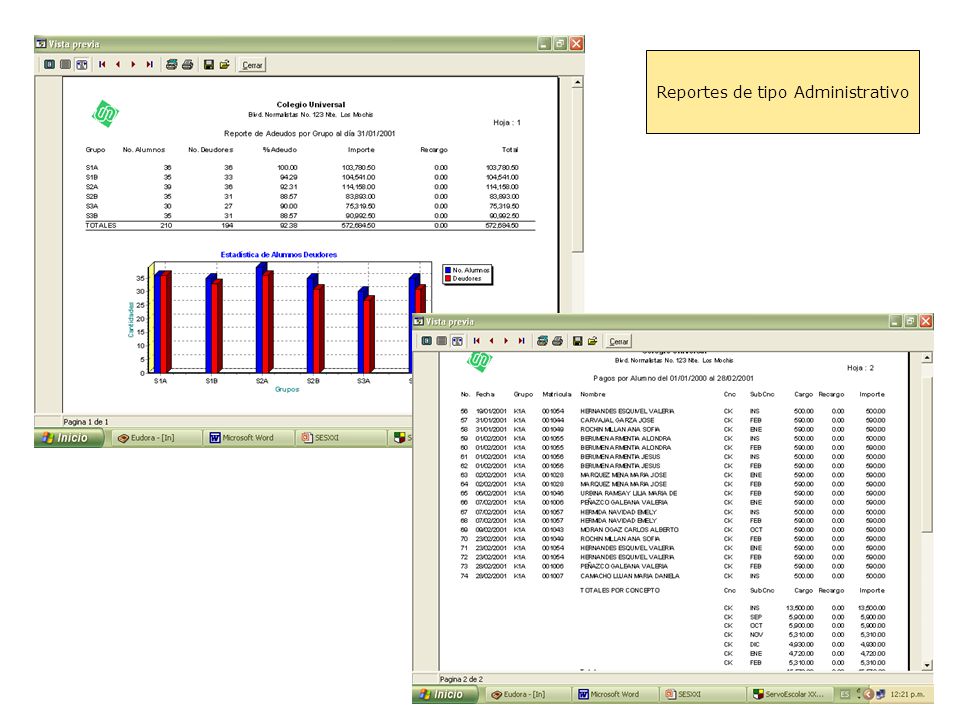The width and height of the screenshot is (960, 720).
Task: Jump to last page in Pagos por Alumno preview
Action: click(x=522, y=341)
